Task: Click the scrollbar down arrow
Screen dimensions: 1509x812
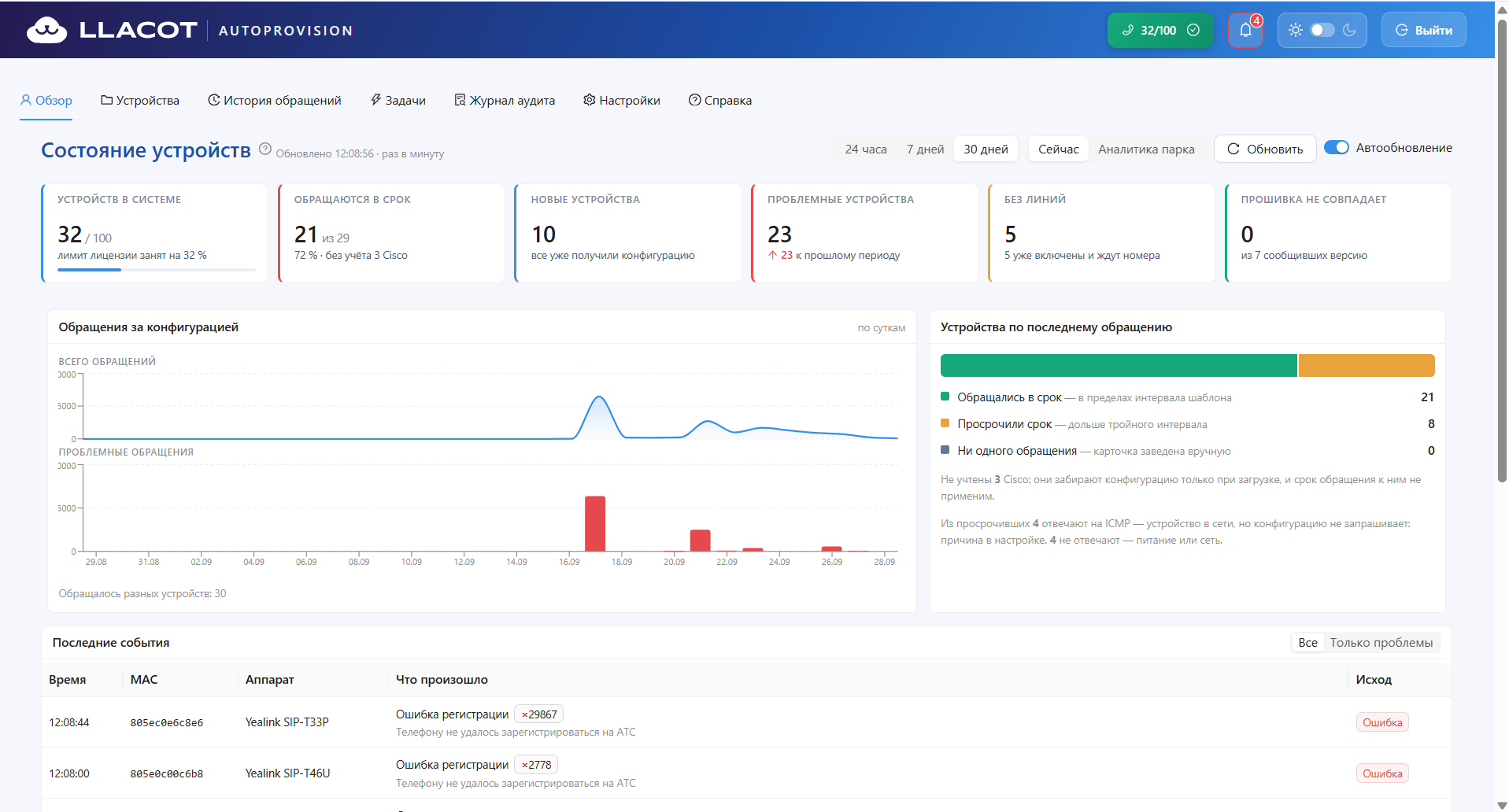Action: pyautogui.click(x=1502, y=805)
